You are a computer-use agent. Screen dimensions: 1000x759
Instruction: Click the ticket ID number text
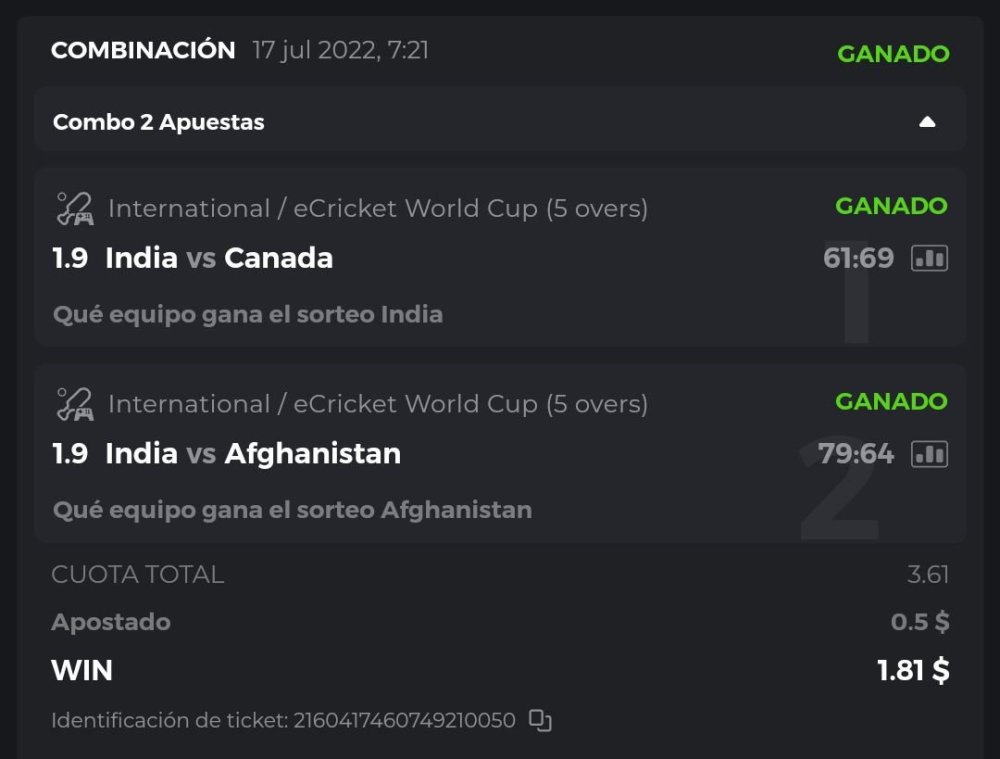click(404, 720)
